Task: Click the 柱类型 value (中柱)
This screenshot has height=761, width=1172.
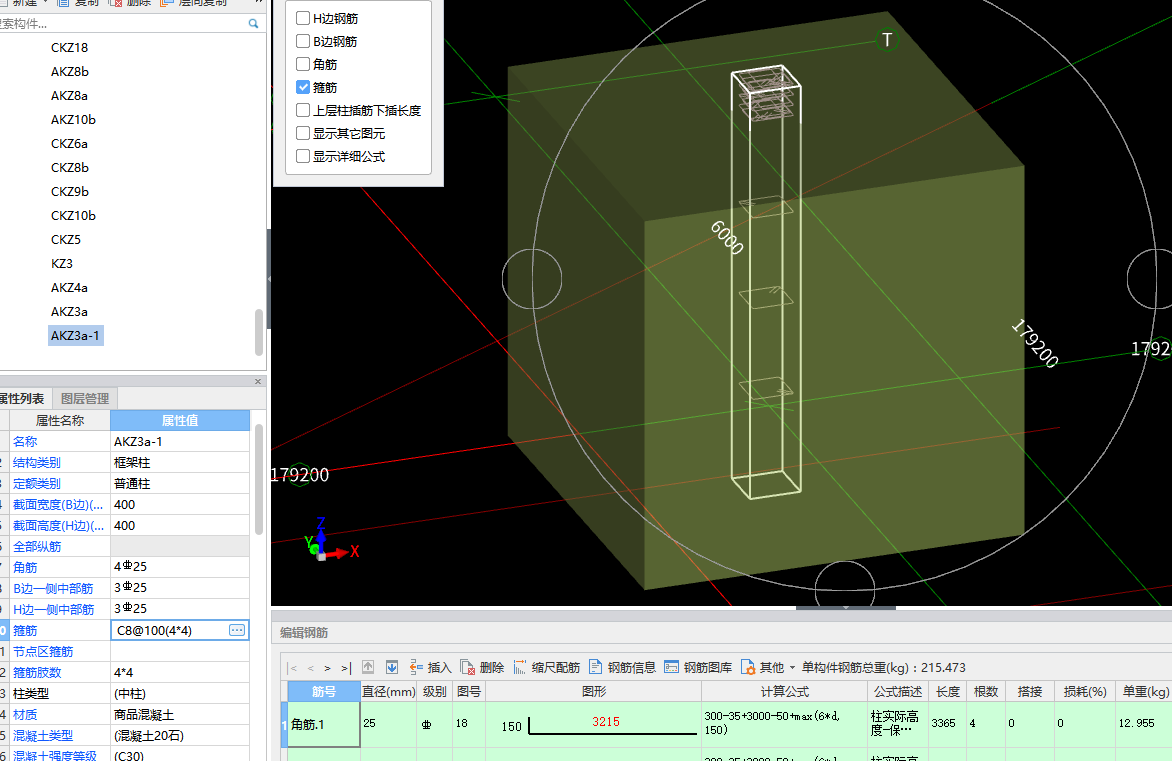Action: (x=180, y=694)
